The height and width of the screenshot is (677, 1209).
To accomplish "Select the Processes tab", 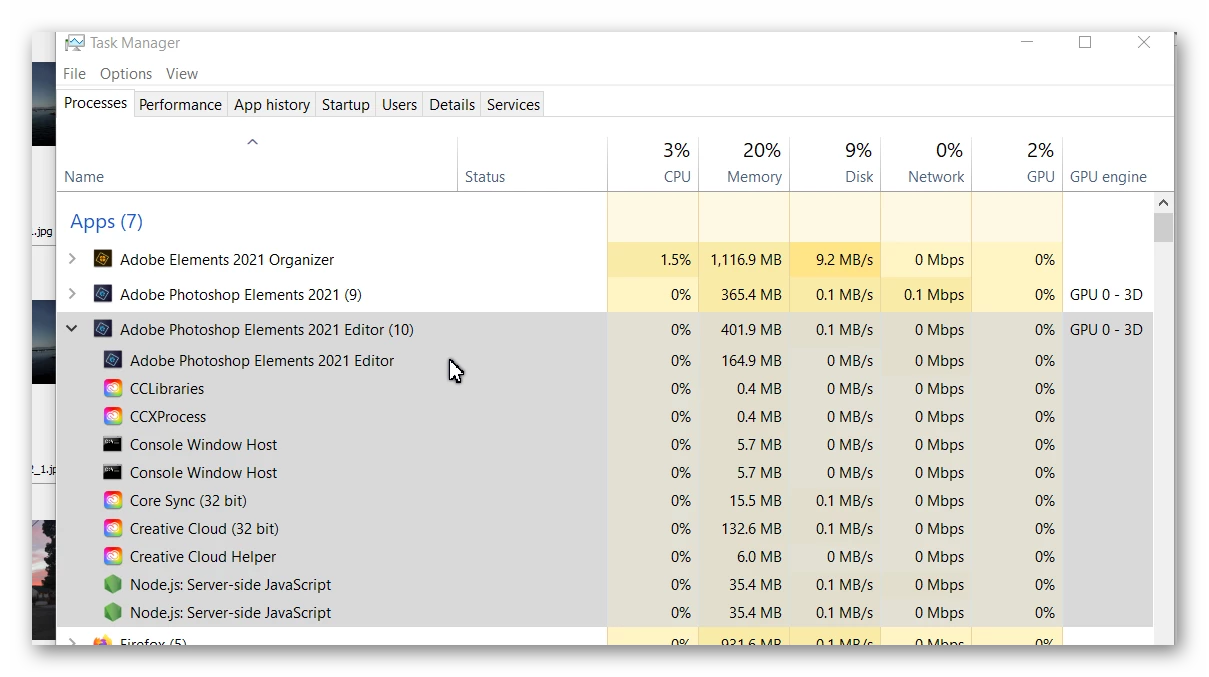I will 96,103.
